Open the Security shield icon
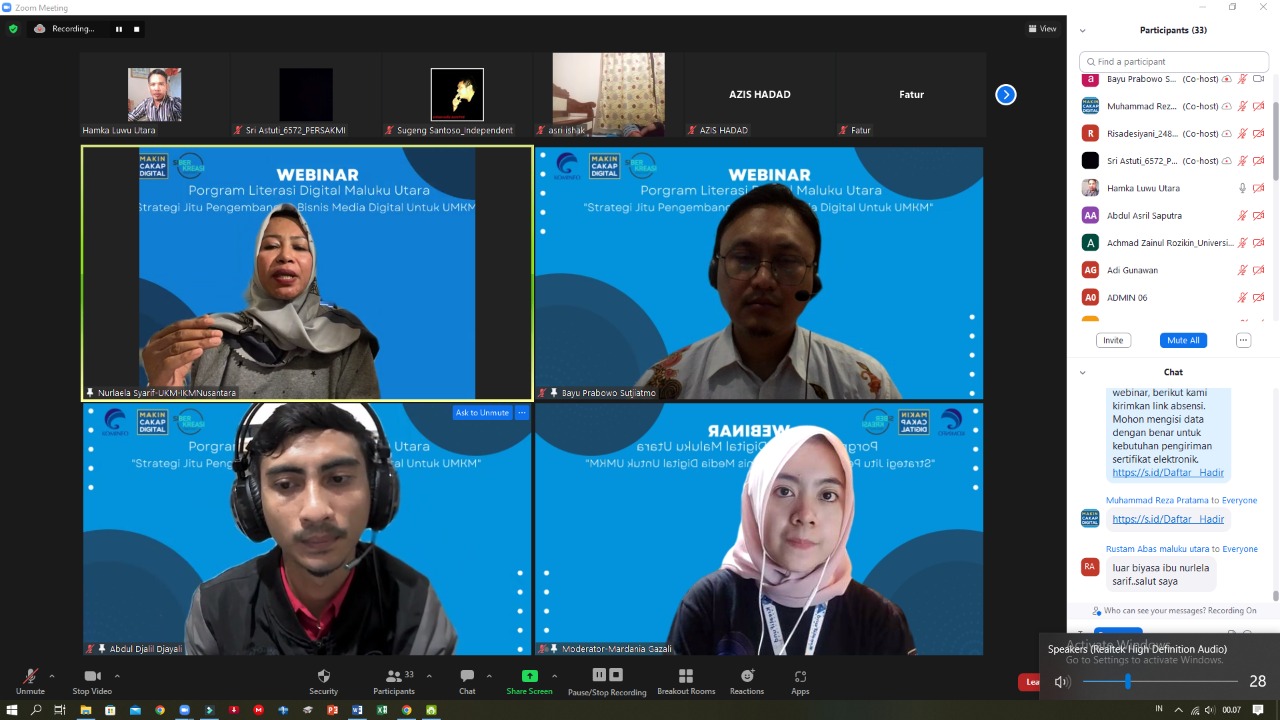 [323, 677]
